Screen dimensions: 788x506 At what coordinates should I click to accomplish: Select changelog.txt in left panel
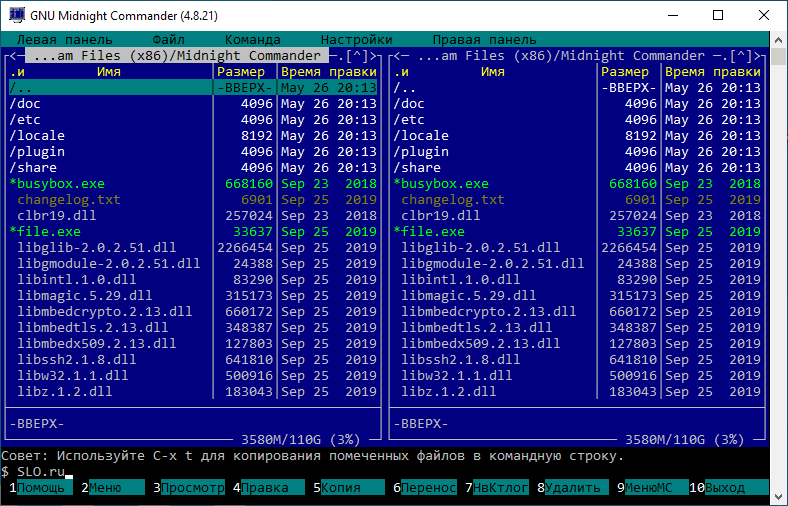(193, 200)
